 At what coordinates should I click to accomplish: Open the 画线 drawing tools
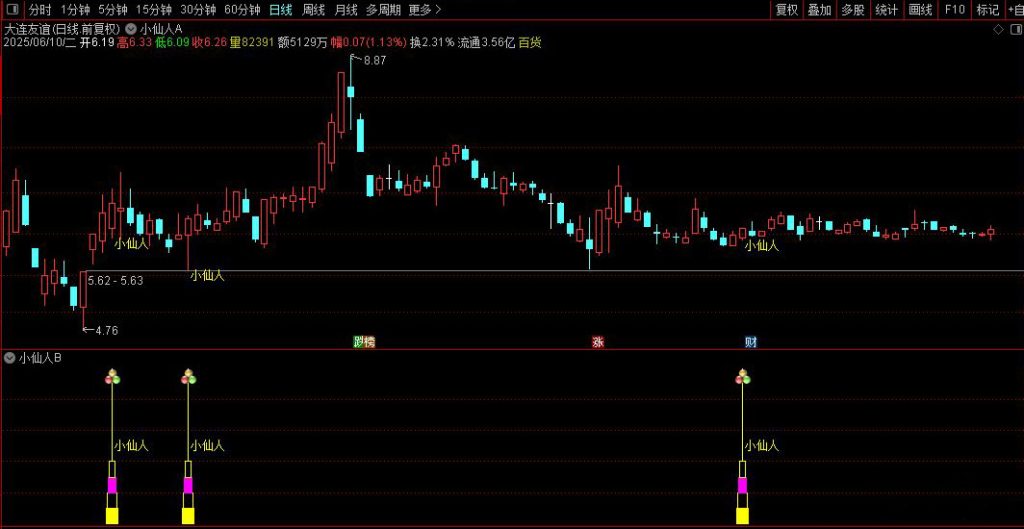pos(920,10)
